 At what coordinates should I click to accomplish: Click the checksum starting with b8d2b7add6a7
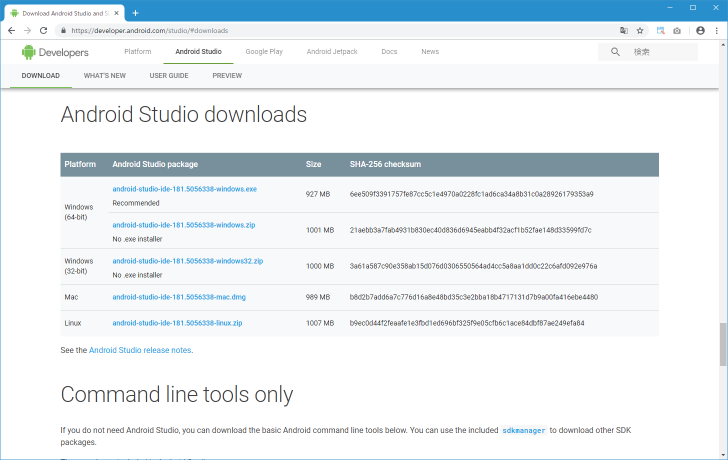point(474,297)
